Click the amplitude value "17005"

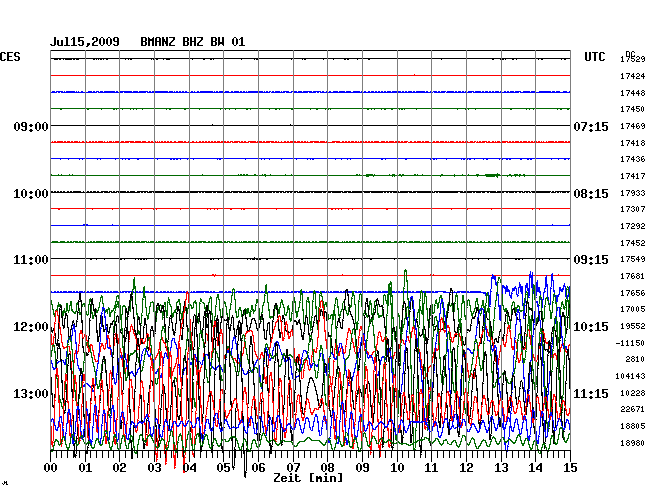coord(633,310)
